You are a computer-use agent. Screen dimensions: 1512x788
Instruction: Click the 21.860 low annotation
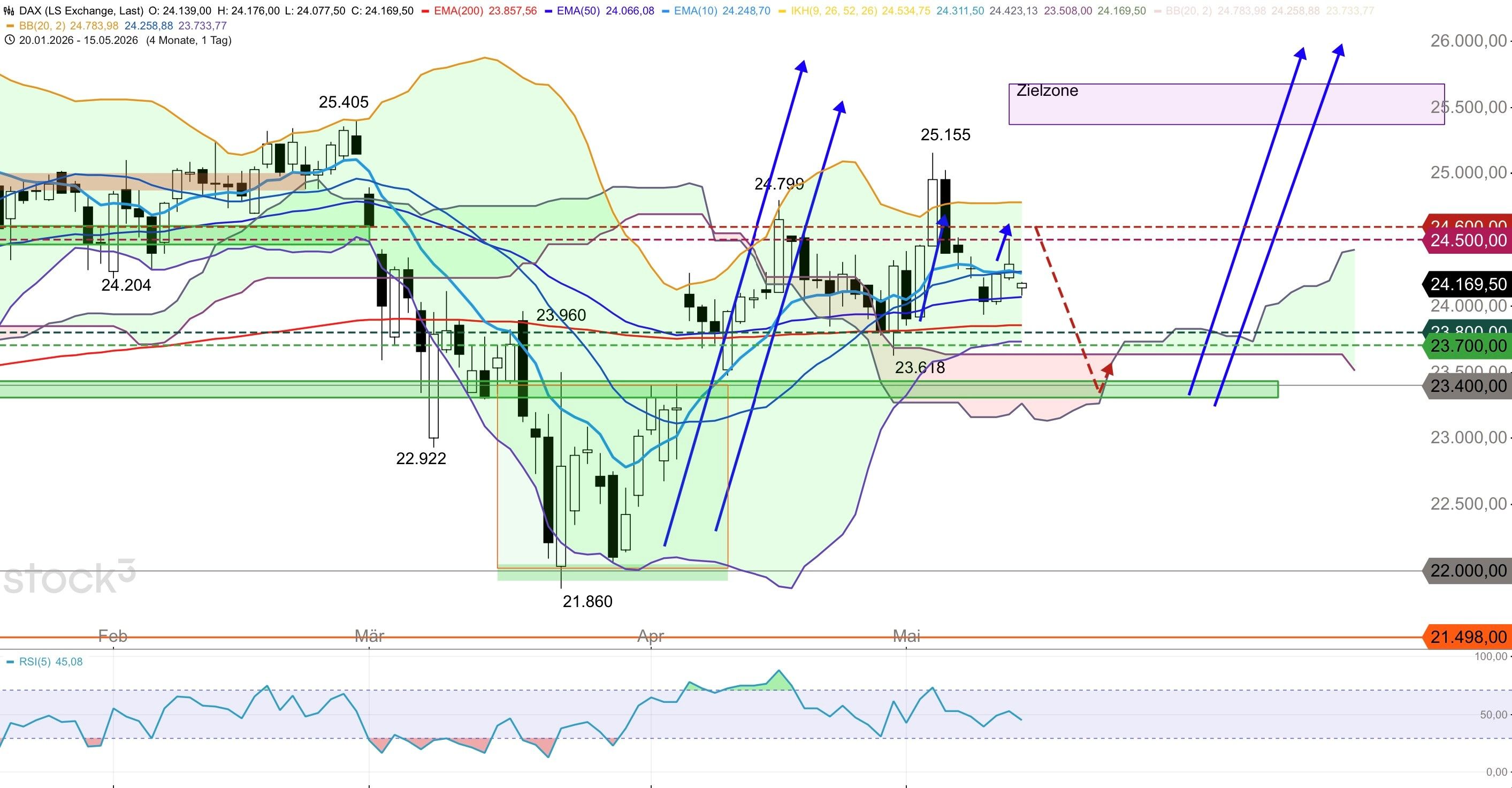tap(587, 601)
